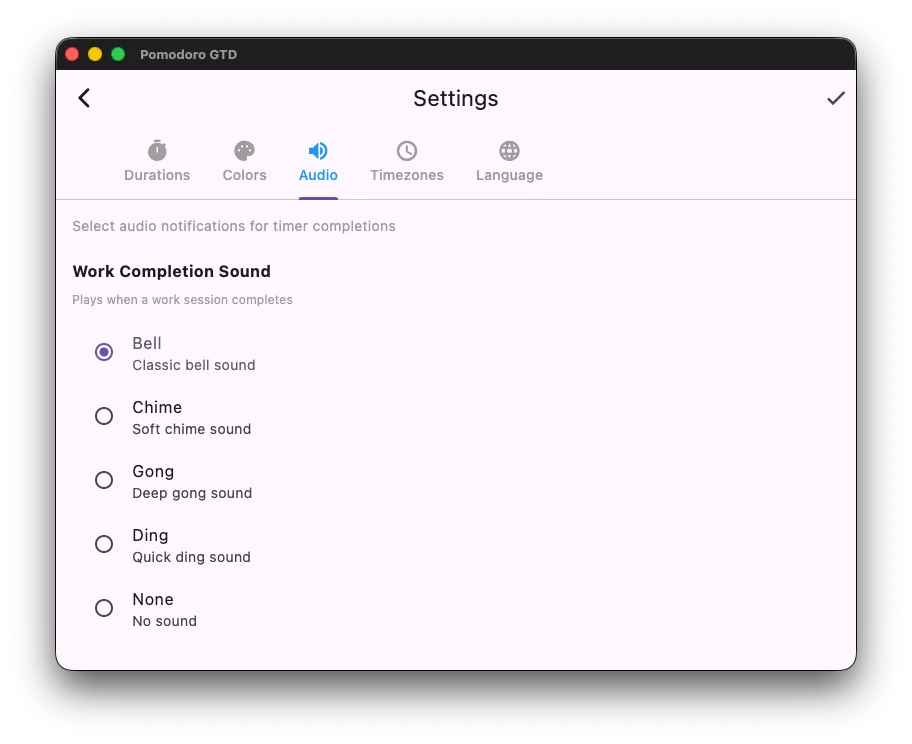
Task: Confirm settings with the checkmark icon
Action: click(835, 98)
